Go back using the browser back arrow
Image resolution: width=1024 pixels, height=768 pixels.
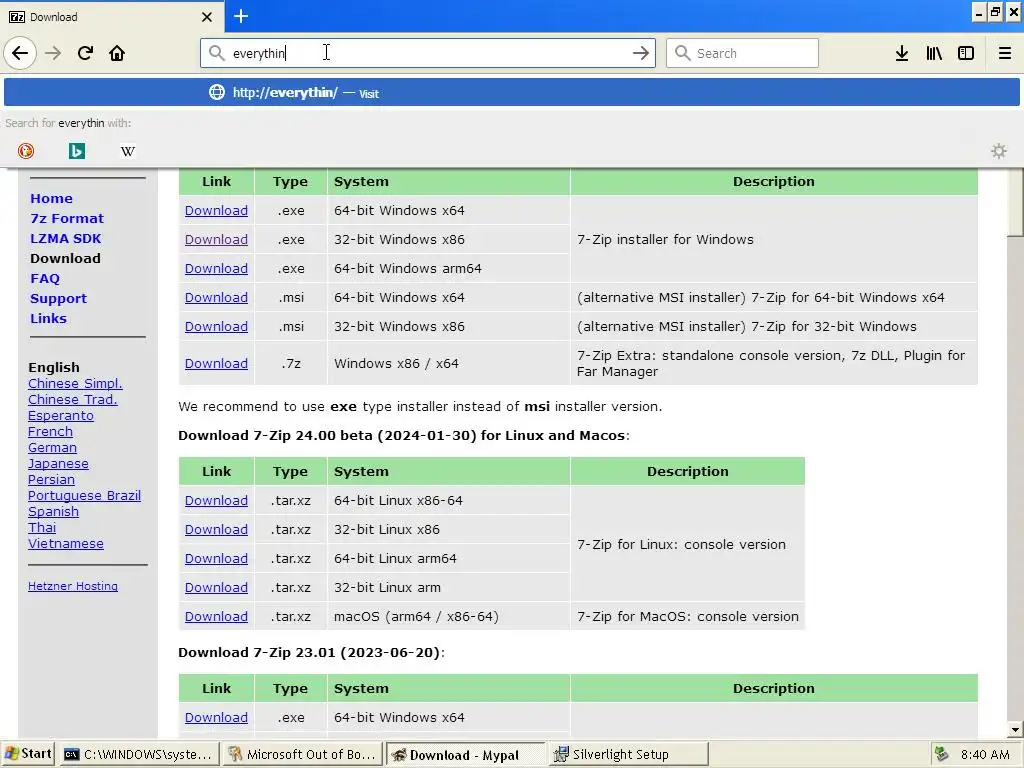(20, 53)
